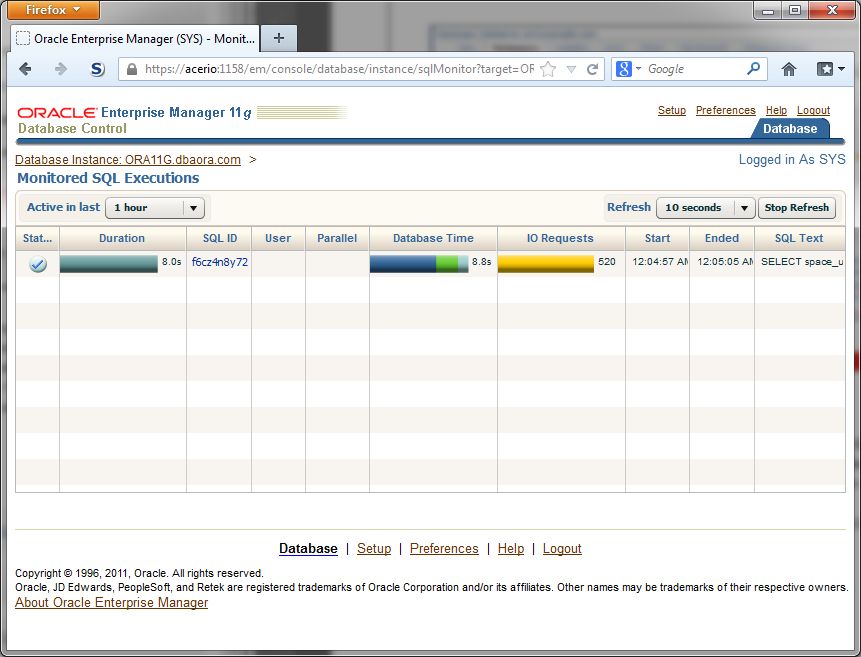861x657 pixels.
Task: Open the Help link in the header
Action: 776,110
